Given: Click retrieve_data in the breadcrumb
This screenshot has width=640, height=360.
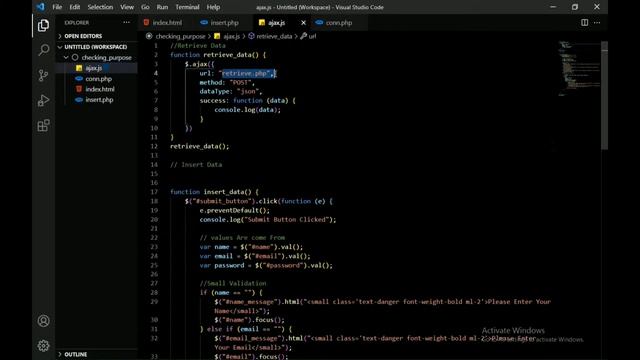Looking at the screenshot, I should pos(274,36).
